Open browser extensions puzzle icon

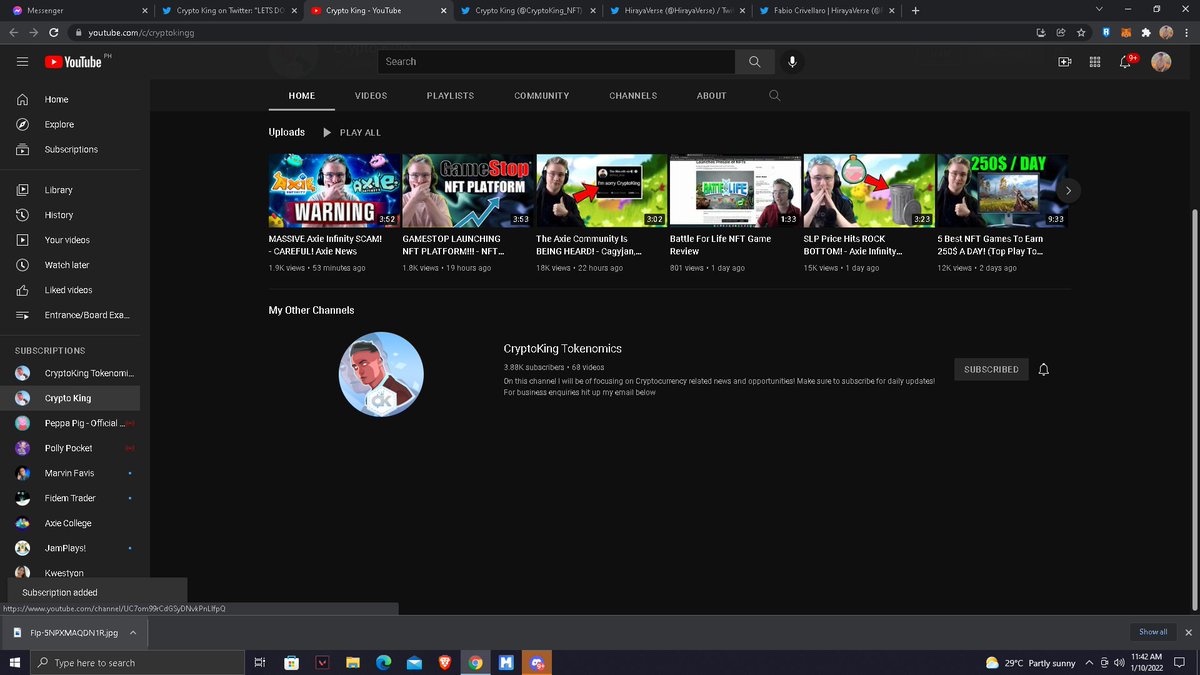pyautogui.click(x=1145, y=33)
